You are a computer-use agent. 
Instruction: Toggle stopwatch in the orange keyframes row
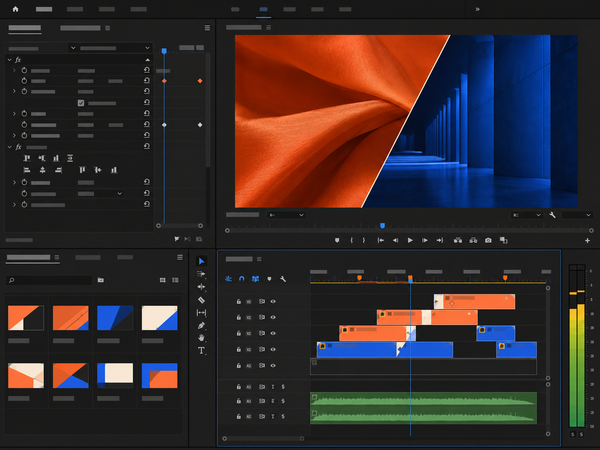[x=24, y=81]
